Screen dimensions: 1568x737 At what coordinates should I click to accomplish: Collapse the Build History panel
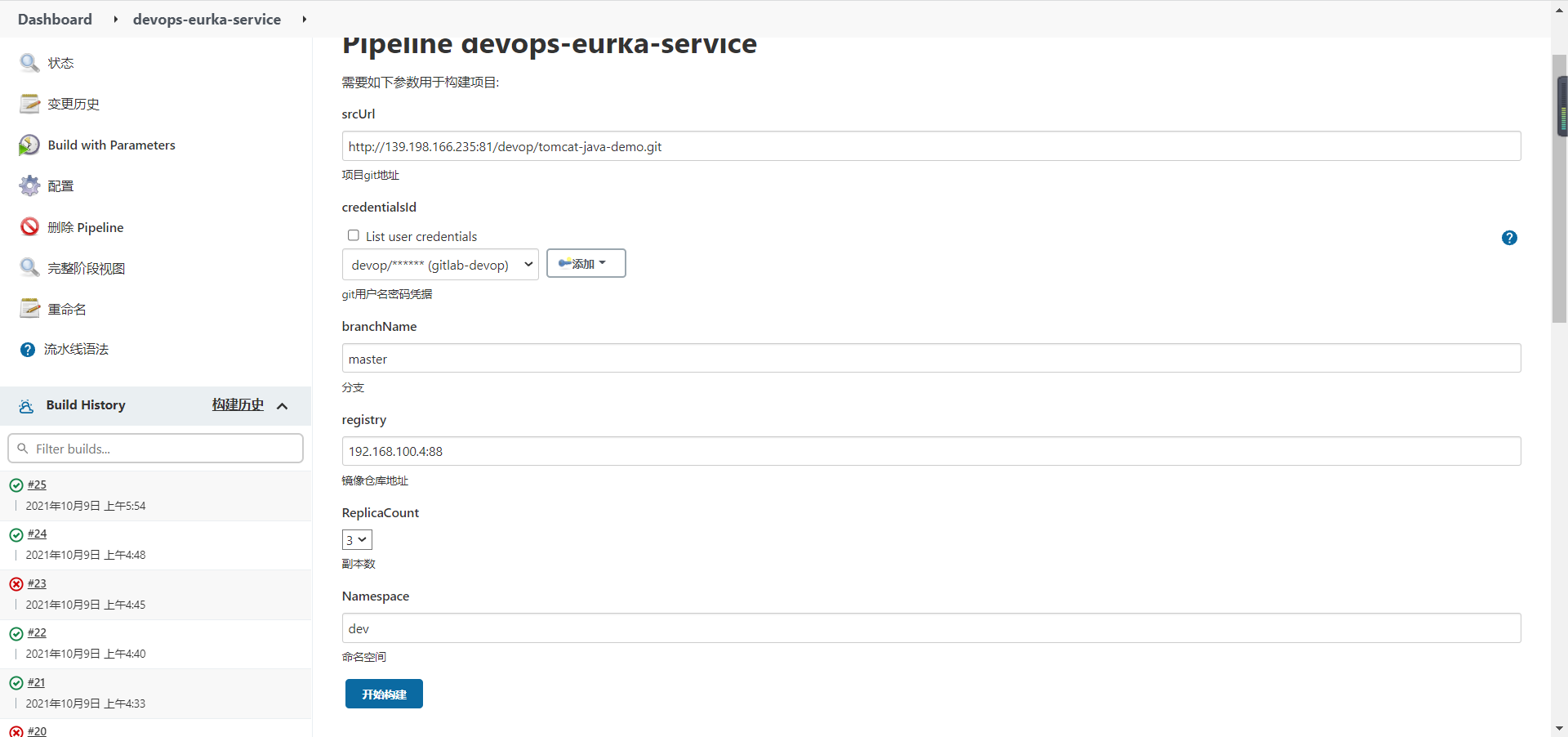pos(283,405)
